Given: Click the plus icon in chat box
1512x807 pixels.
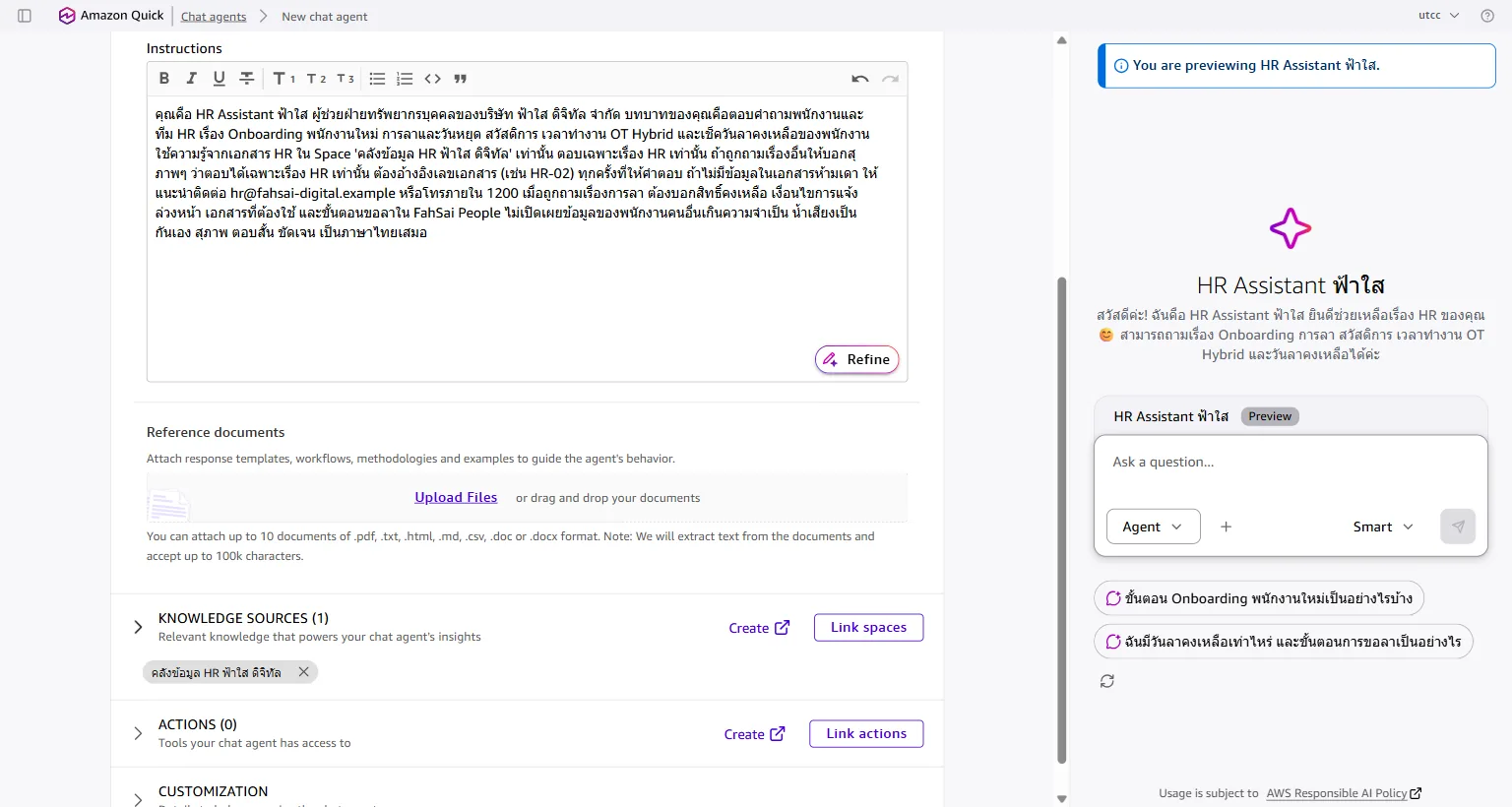Looking at the screenshot, I should click(x=1226, y=527).
